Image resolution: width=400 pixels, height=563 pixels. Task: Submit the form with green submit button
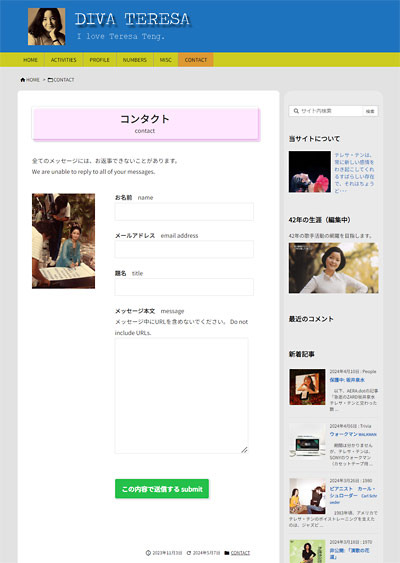click(162, 489)
